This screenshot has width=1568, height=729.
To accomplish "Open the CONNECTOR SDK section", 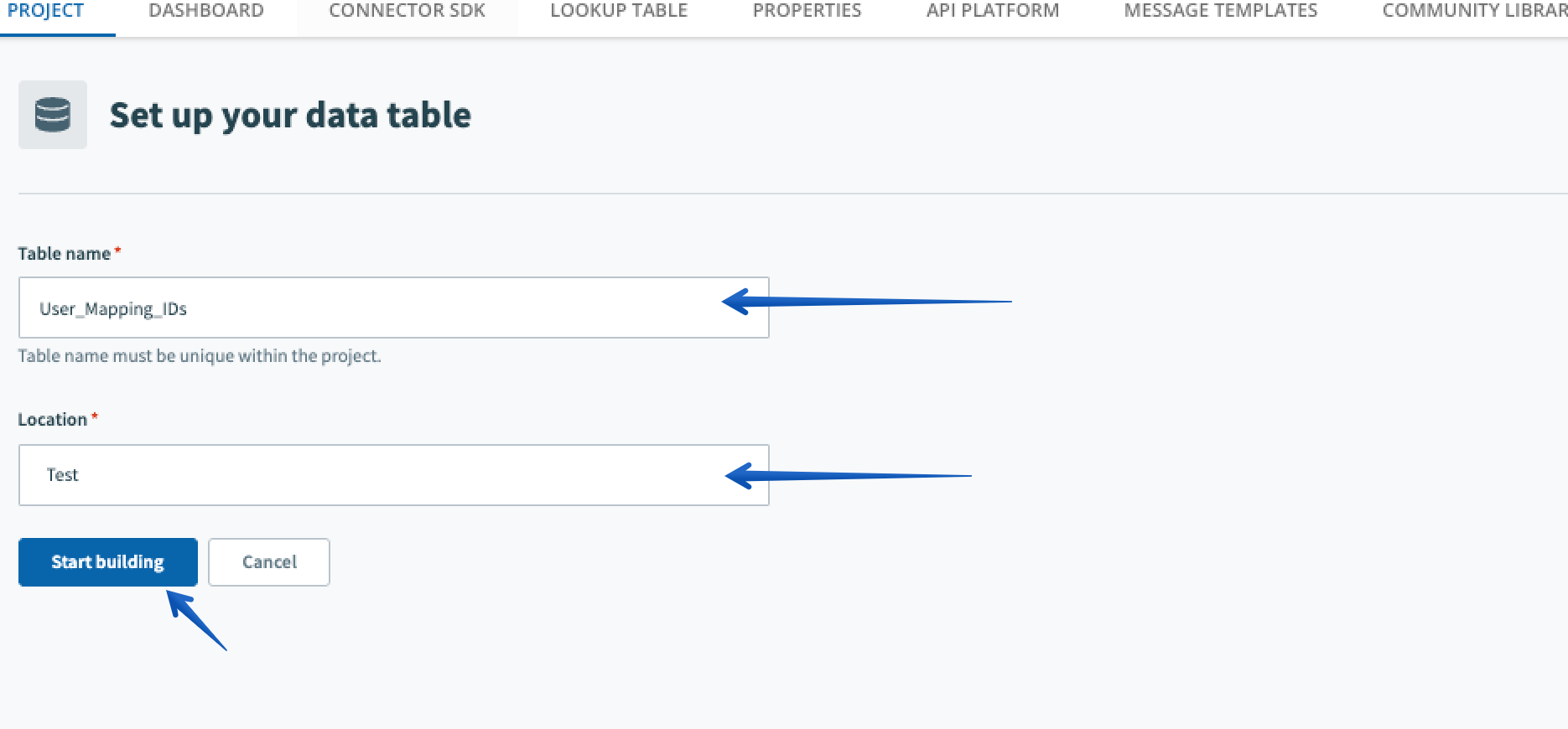I will point(407,11).
